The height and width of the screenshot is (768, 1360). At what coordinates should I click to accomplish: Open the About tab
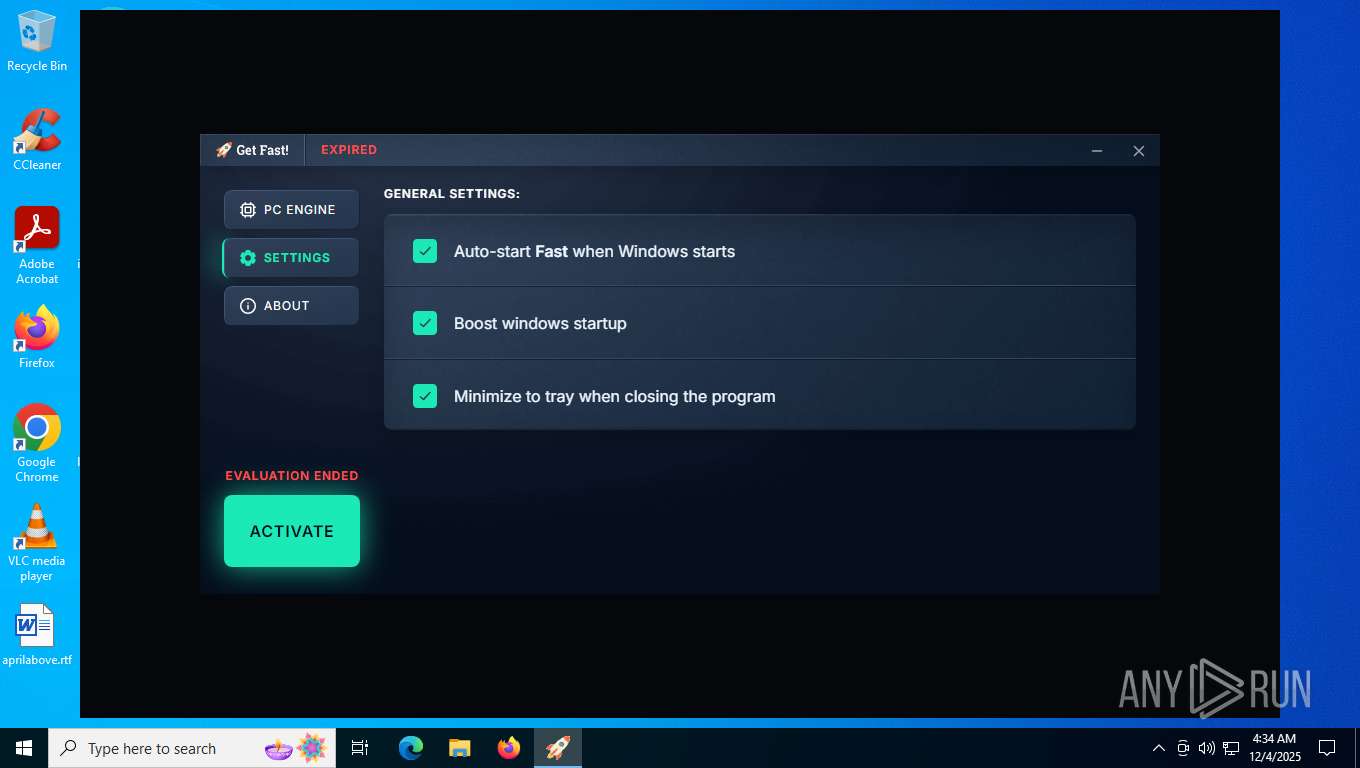(x=291, y=306)
